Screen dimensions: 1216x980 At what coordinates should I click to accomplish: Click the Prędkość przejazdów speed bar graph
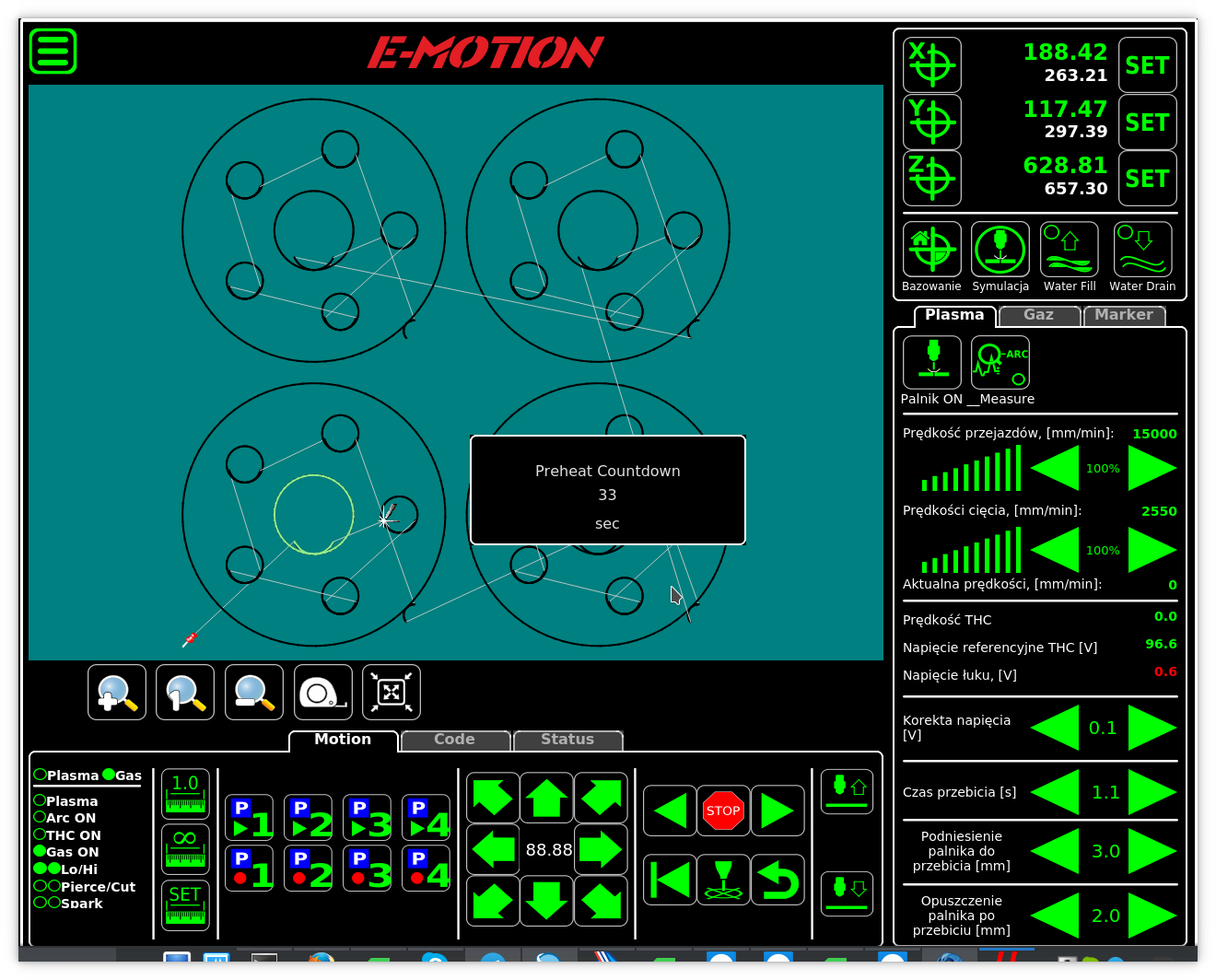tap(971, 469)
